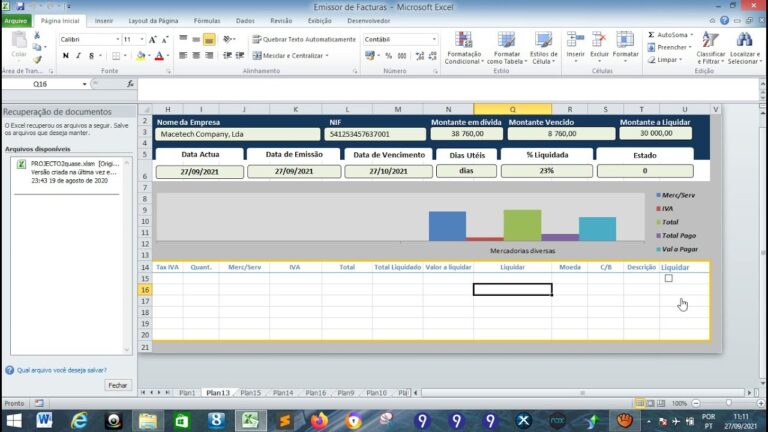Switch to Desenvolvedor ribbon tab
Screen dimensions: 768x432
tap(368, 21)
